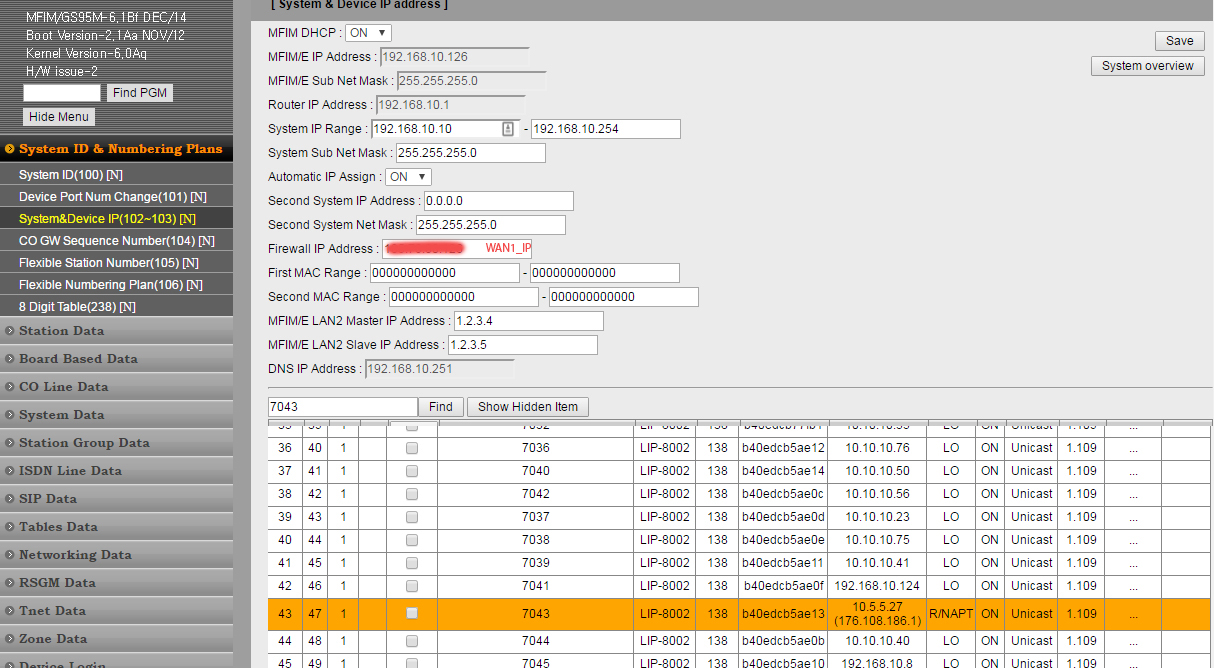Open the Automatic IP Assign dropdown
The image size is (1214, 668).
click(408, 177)
